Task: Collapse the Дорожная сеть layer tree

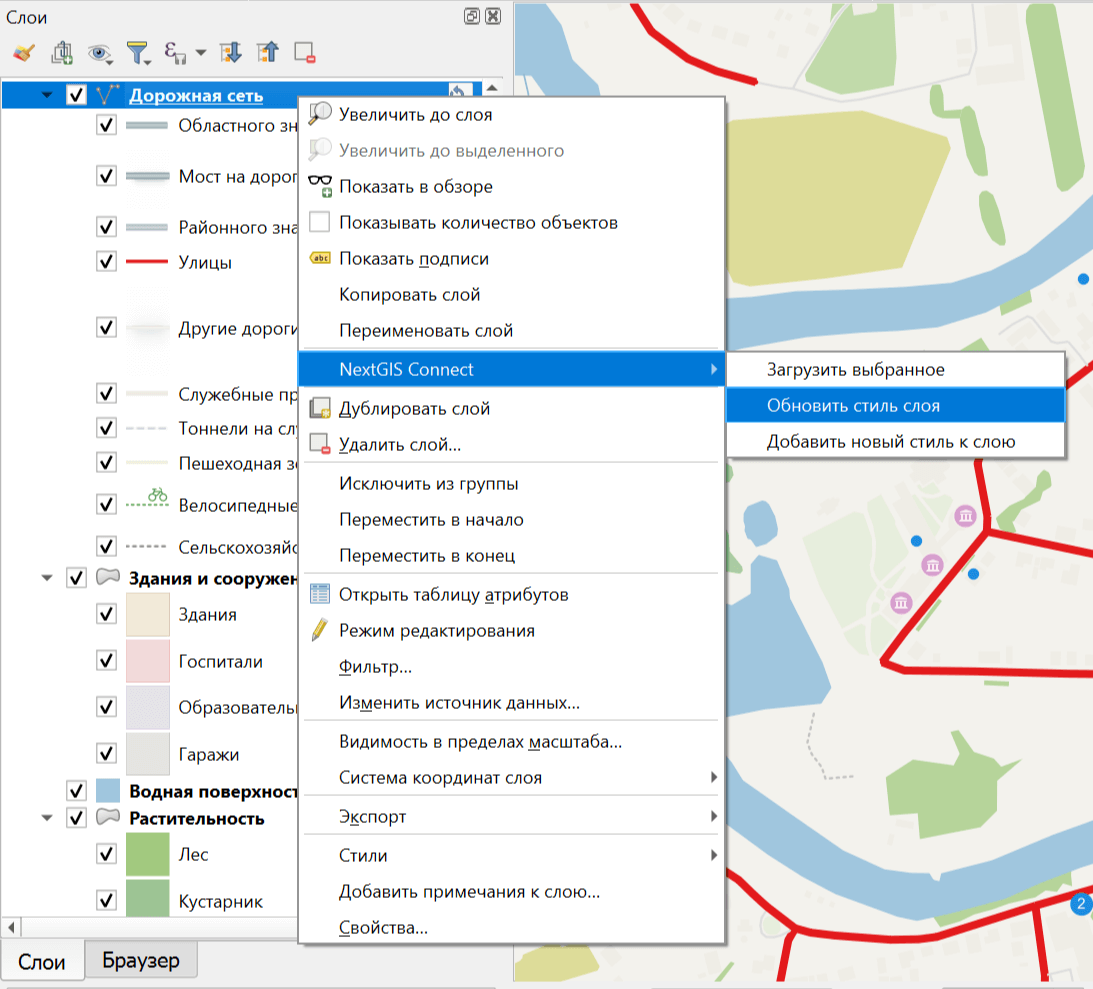Action: pos(47,96)
